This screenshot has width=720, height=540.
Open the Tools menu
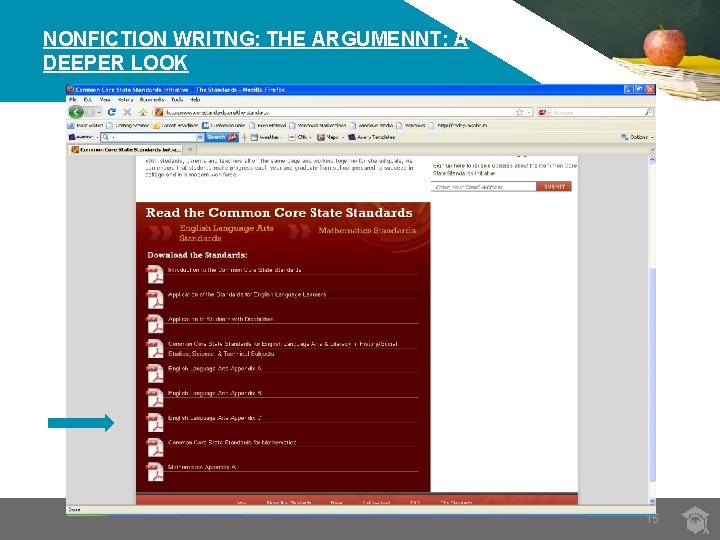tap(177, 100)
